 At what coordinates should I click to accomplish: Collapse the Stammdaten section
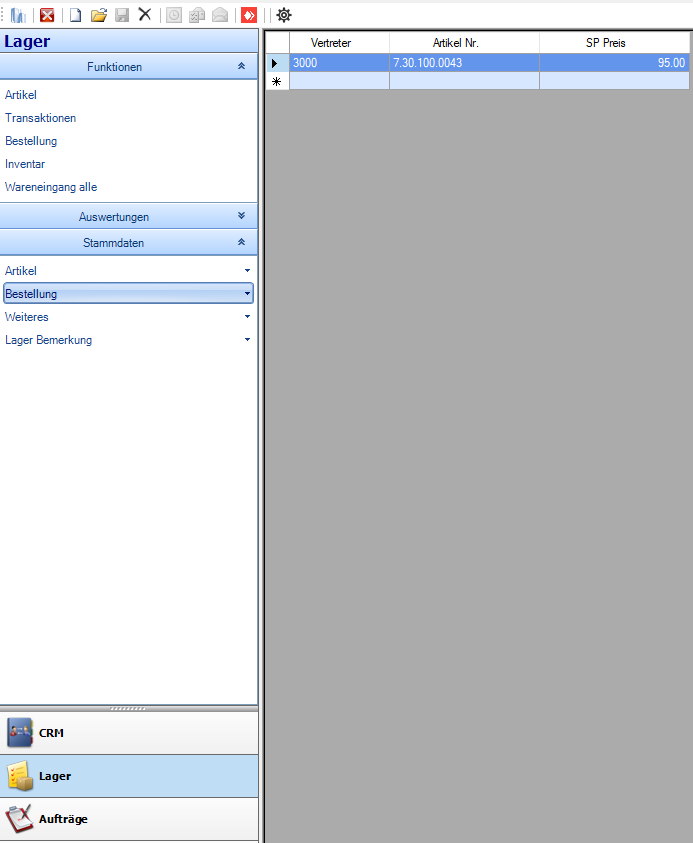point(241,242)
